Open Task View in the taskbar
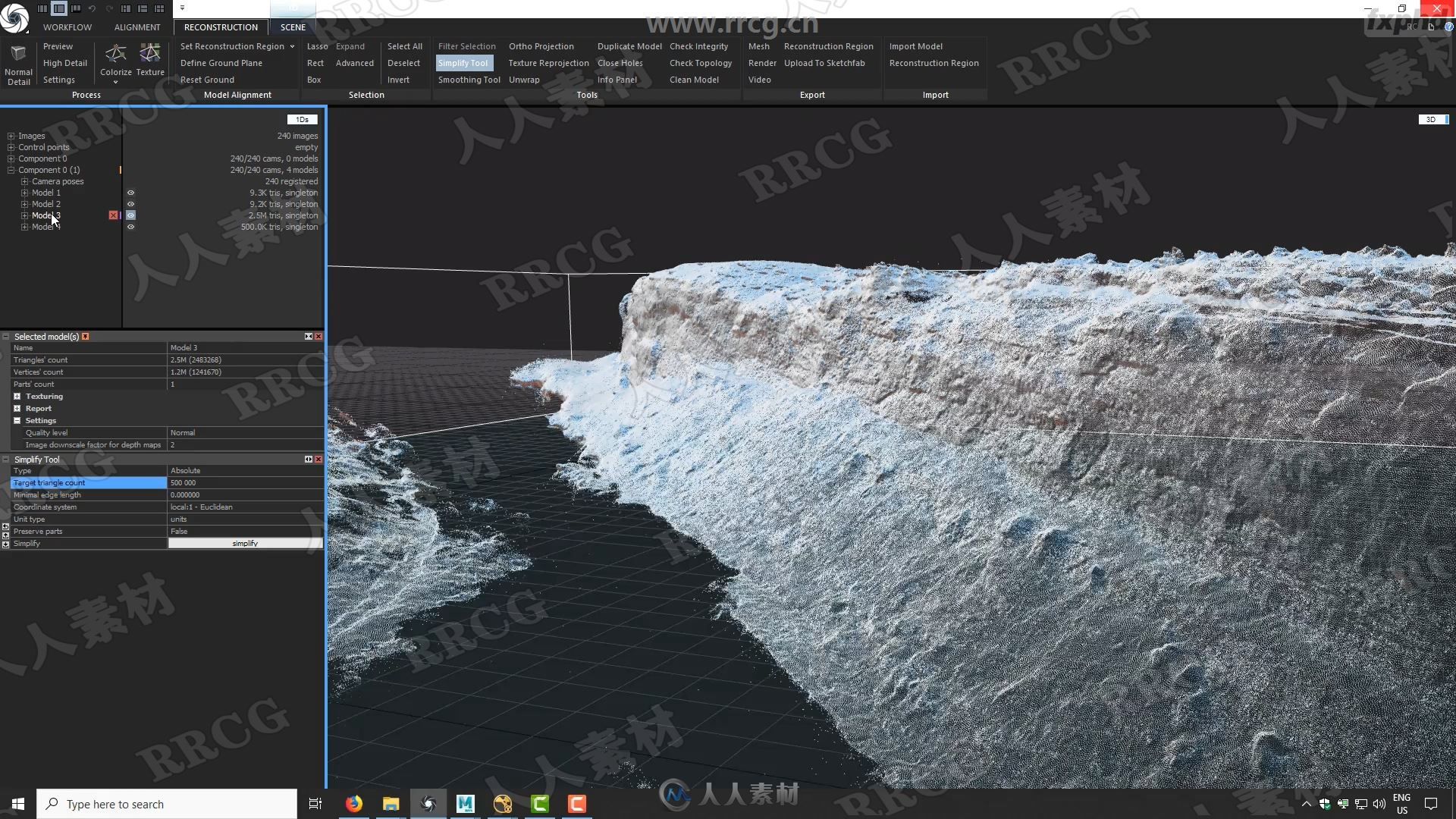Viewport: 1456px width, 819px height. pyautogui.click(x=315, y=804)
